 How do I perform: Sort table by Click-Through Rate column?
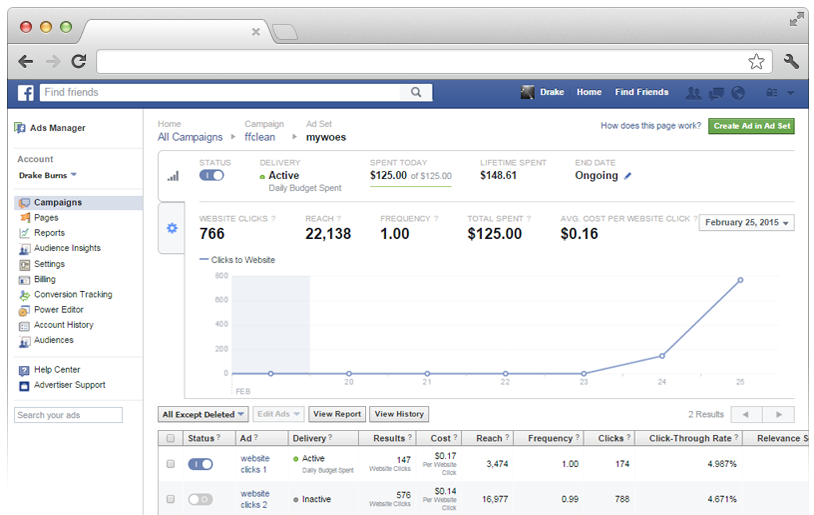(689, 438)
